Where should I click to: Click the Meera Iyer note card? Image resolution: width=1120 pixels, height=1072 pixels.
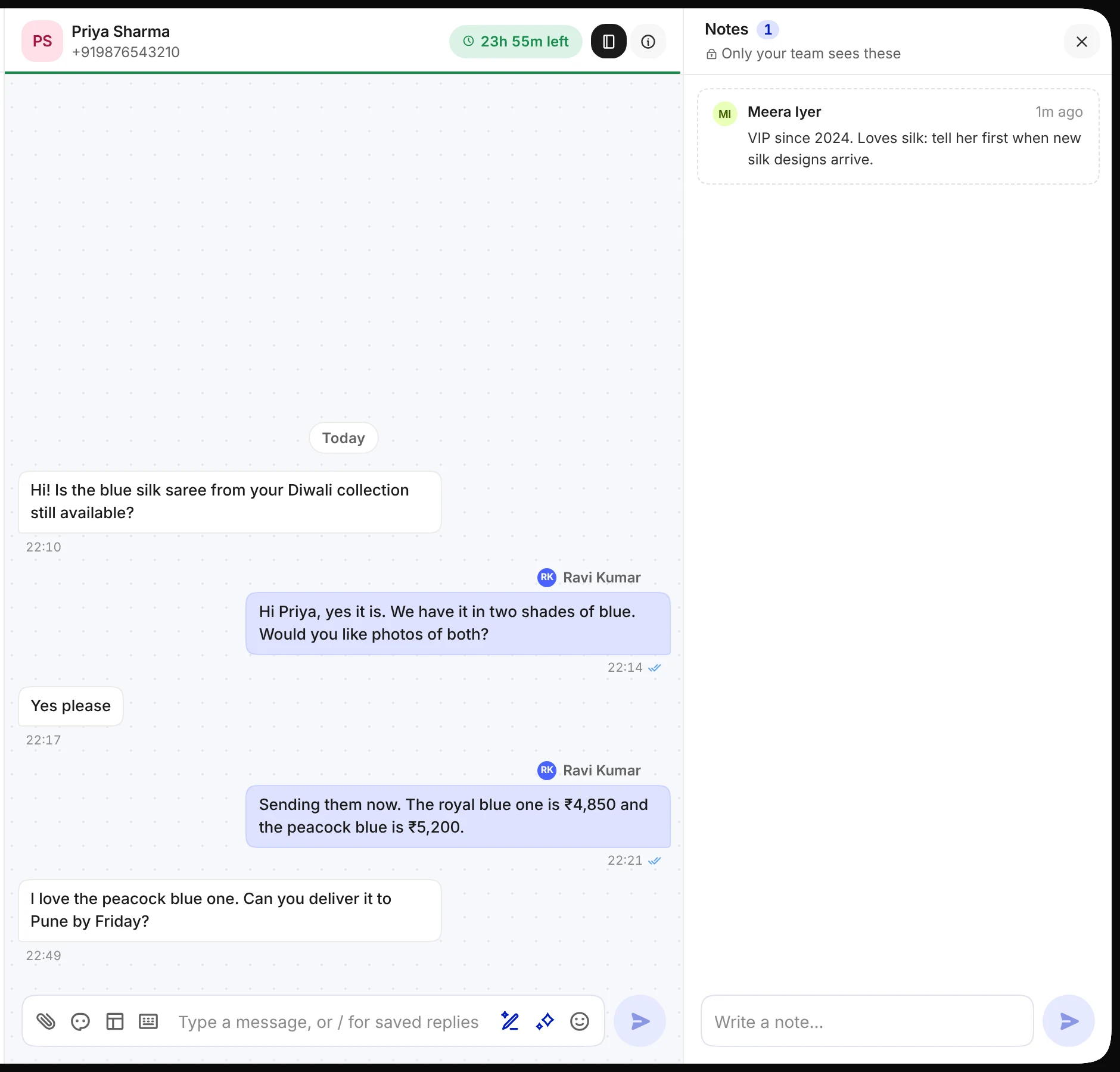coord(898,136)
